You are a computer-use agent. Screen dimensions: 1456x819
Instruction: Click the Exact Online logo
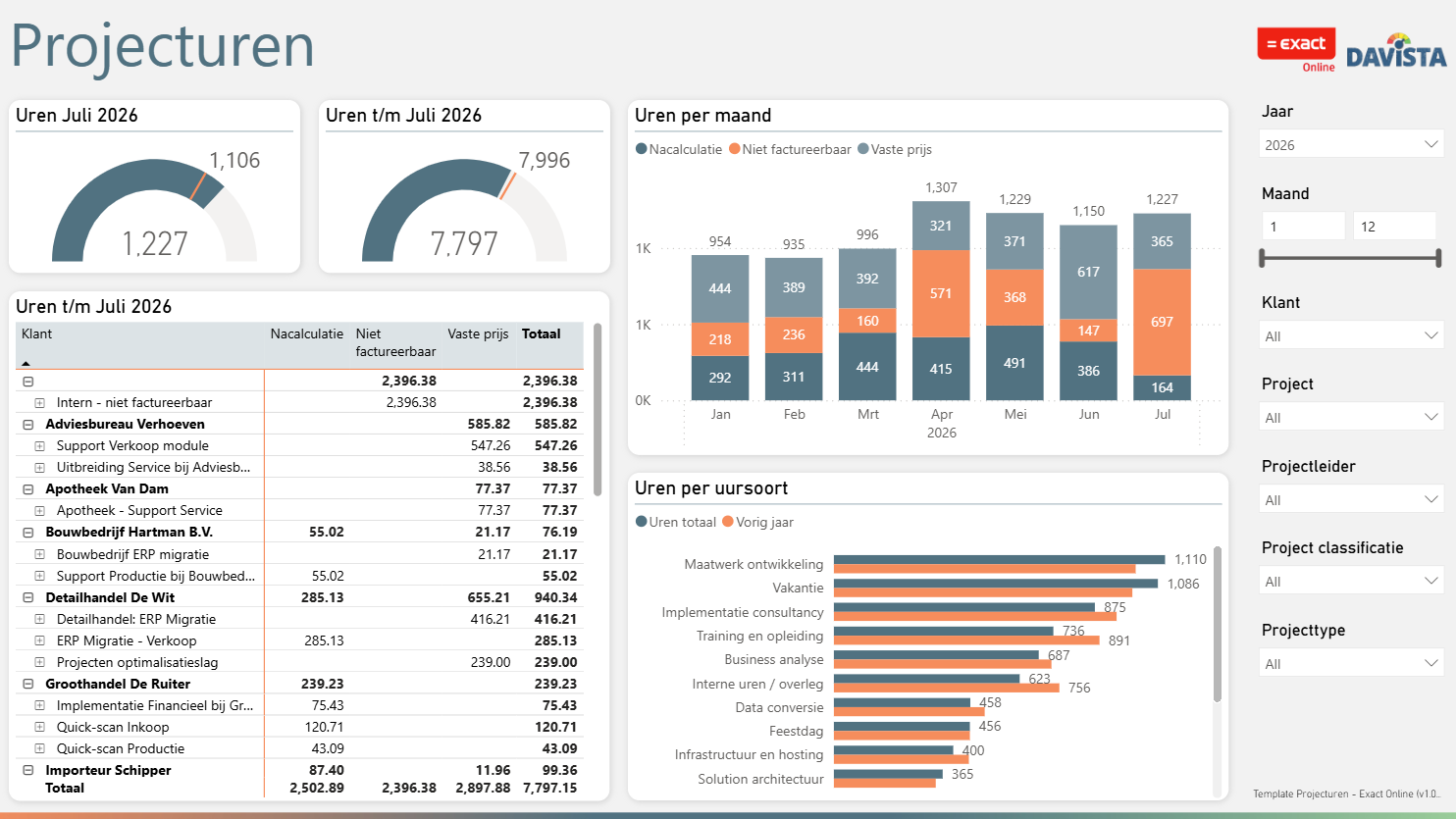[1296, 50]
